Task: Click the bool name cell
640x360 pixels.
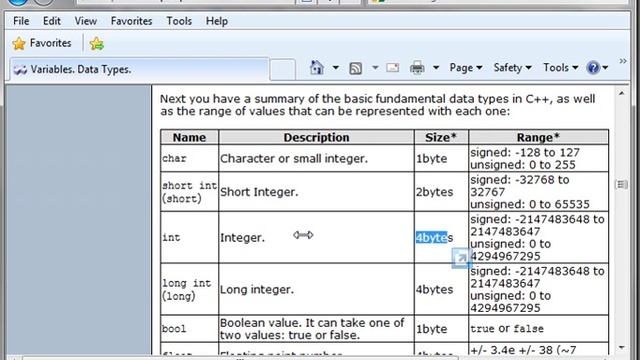Action: (189, 329)
